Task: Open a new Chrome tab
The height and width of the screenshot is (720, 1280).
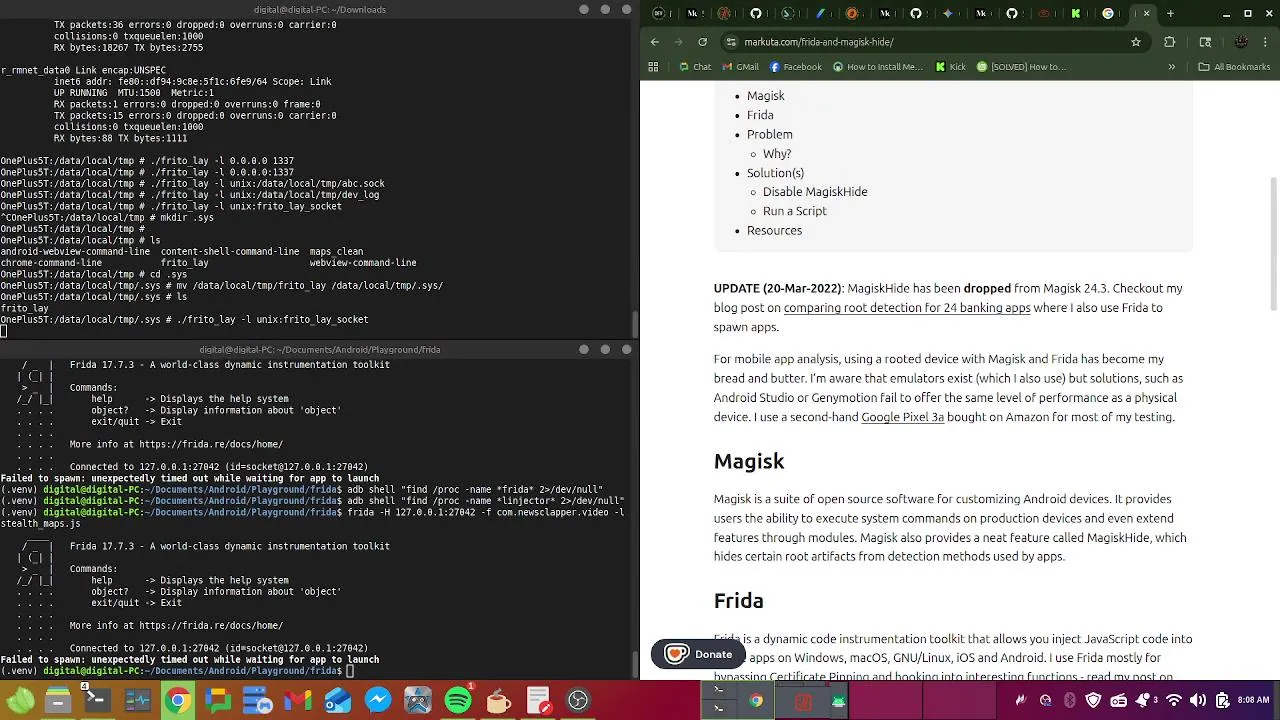Action: (1170, 14)
